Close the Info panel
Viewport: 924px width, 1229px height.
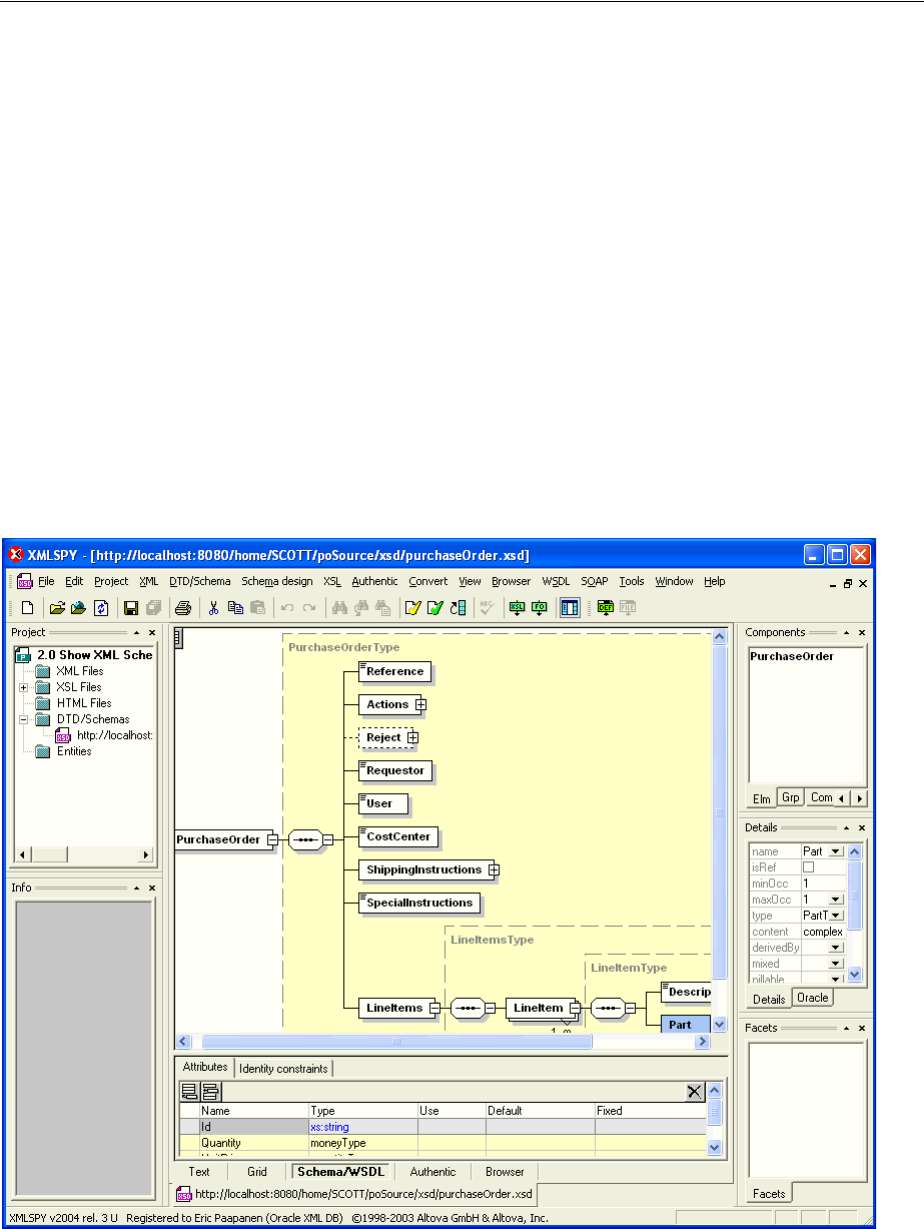(153, 888)
